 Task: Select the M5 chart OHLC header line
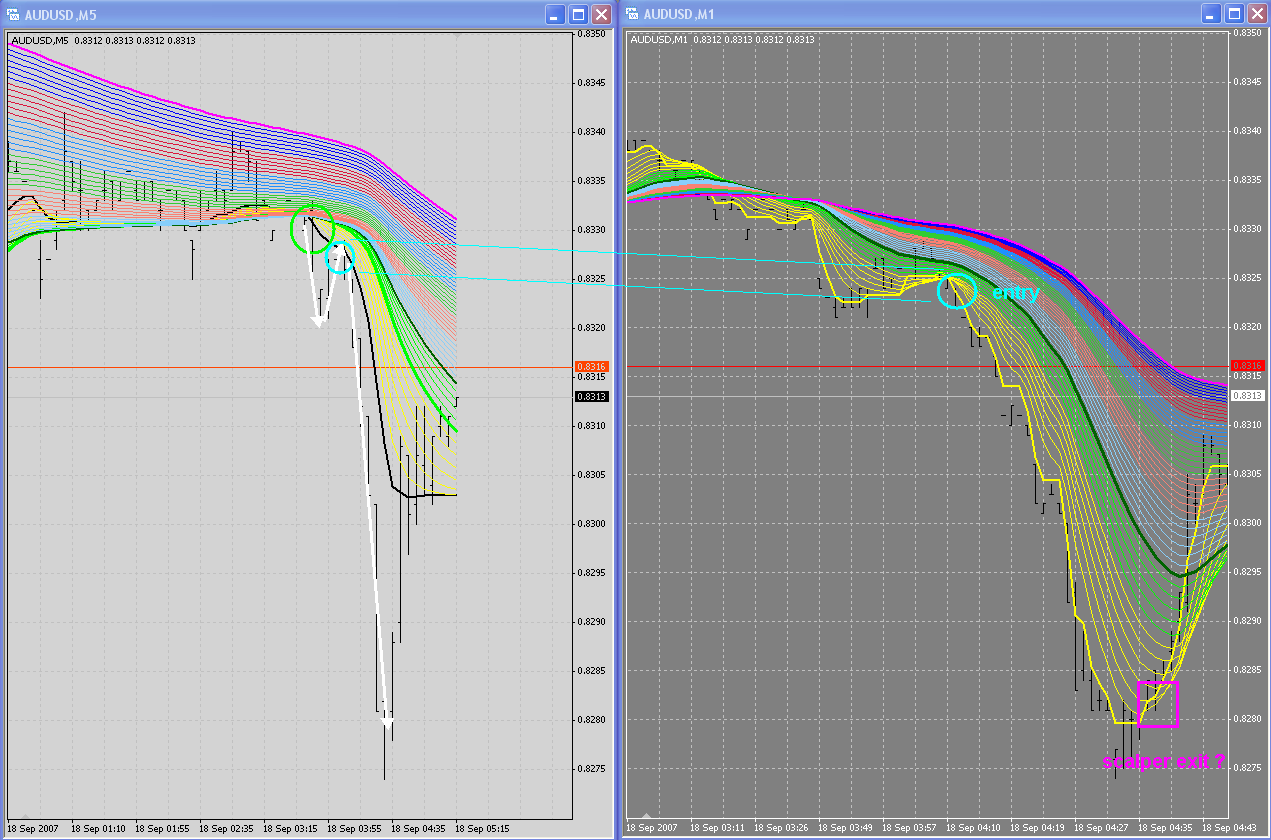tap(103, 40)
